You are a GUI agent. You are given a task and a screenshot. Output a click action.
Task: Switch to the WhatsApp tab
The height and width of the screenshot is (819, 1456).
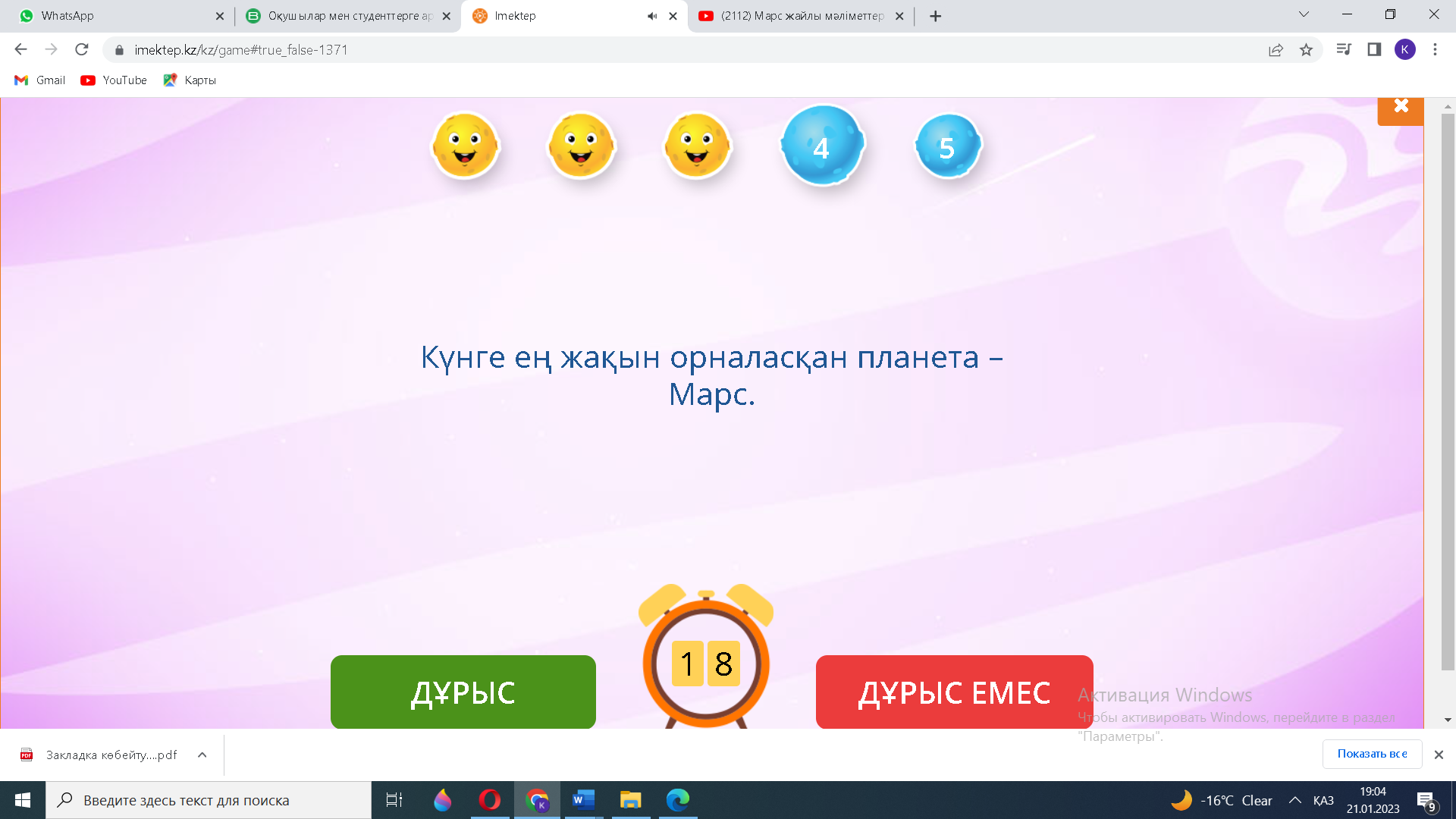(x=114, y=16)
